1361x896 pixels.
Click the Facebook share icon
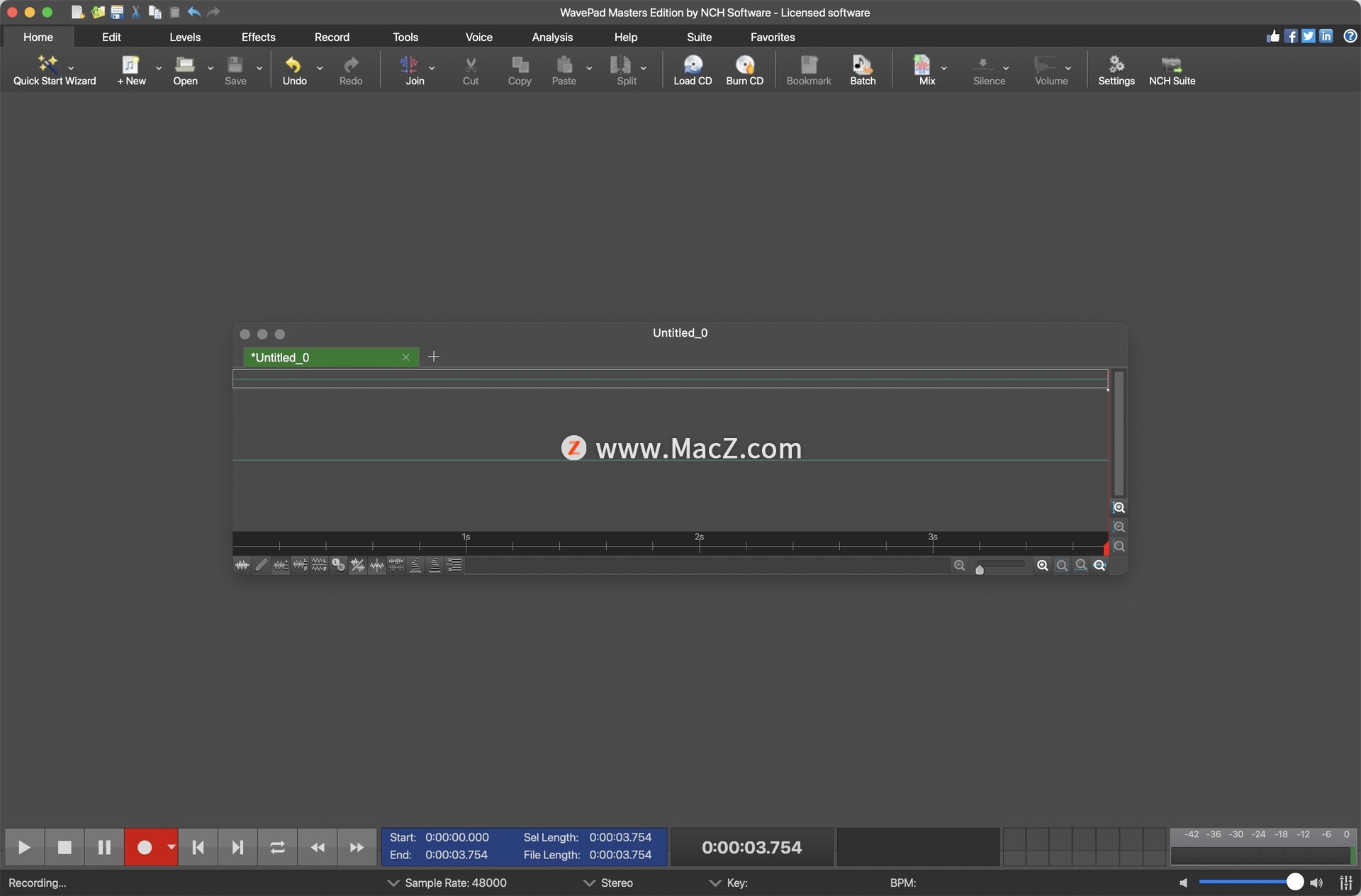[1291, 36]
